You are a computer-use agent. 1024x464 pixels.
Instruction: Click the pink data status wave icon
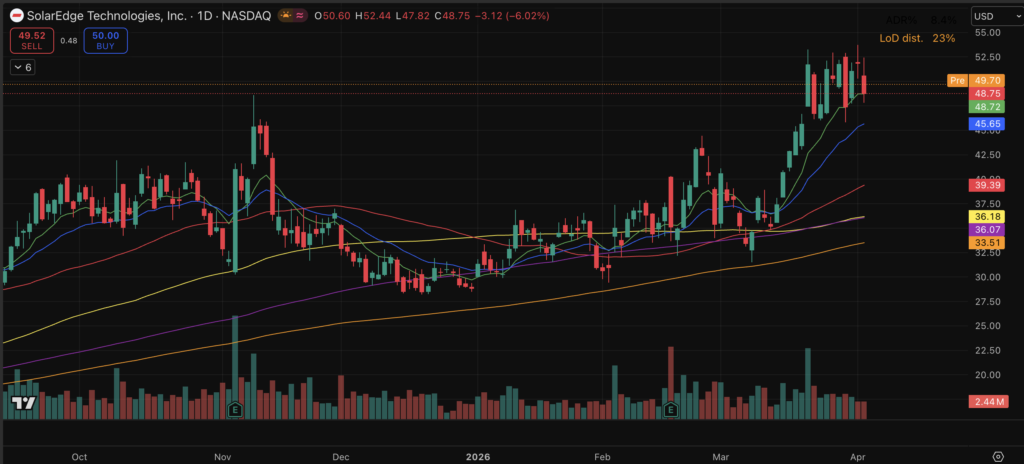pyautogui.click(x=298, y=17)
